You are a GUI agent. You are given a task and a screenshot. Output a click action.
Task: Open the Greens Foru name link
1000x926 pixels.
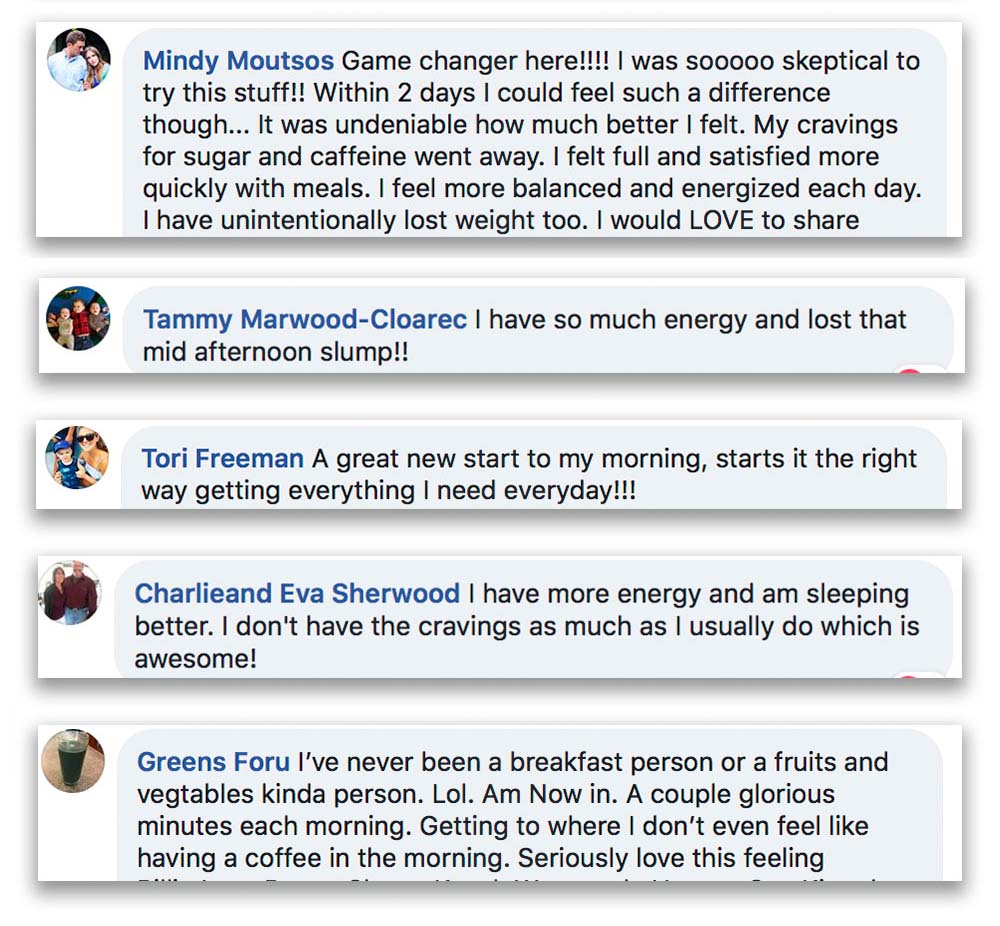tap(213, 762)
